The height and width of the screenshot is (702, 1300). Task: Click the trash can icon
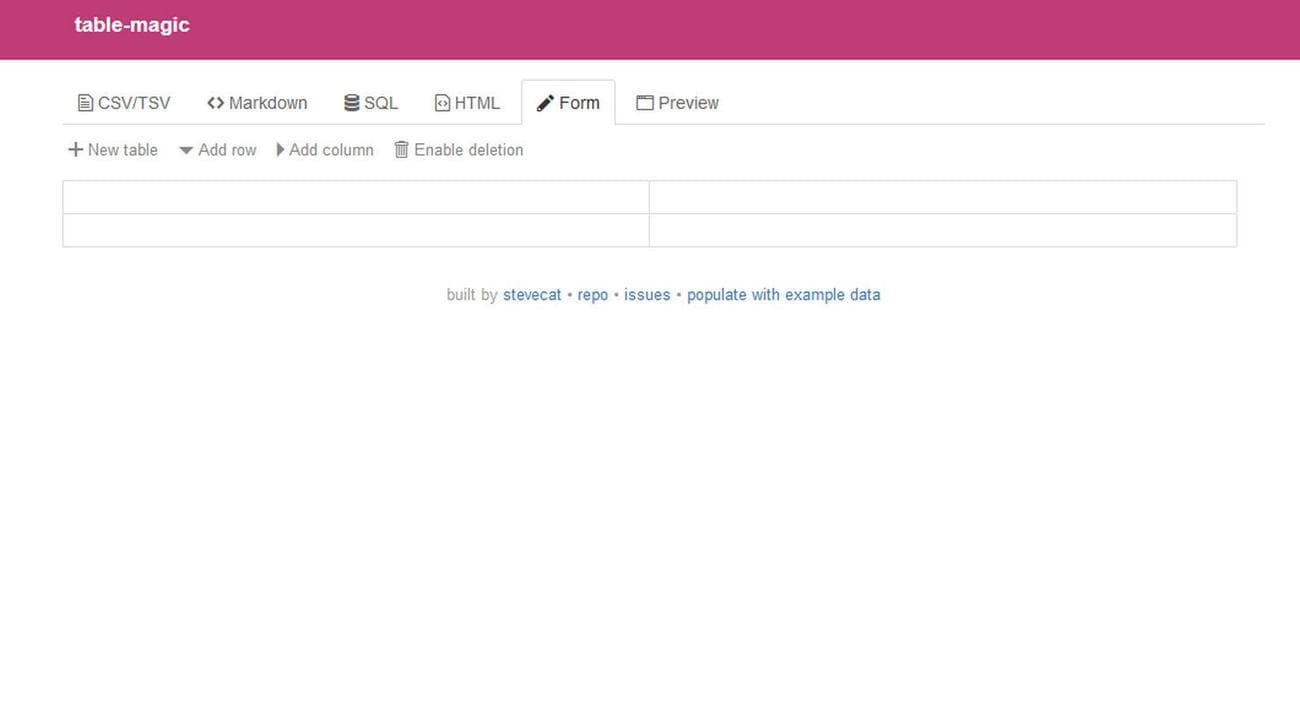click(x=401, y=150)
